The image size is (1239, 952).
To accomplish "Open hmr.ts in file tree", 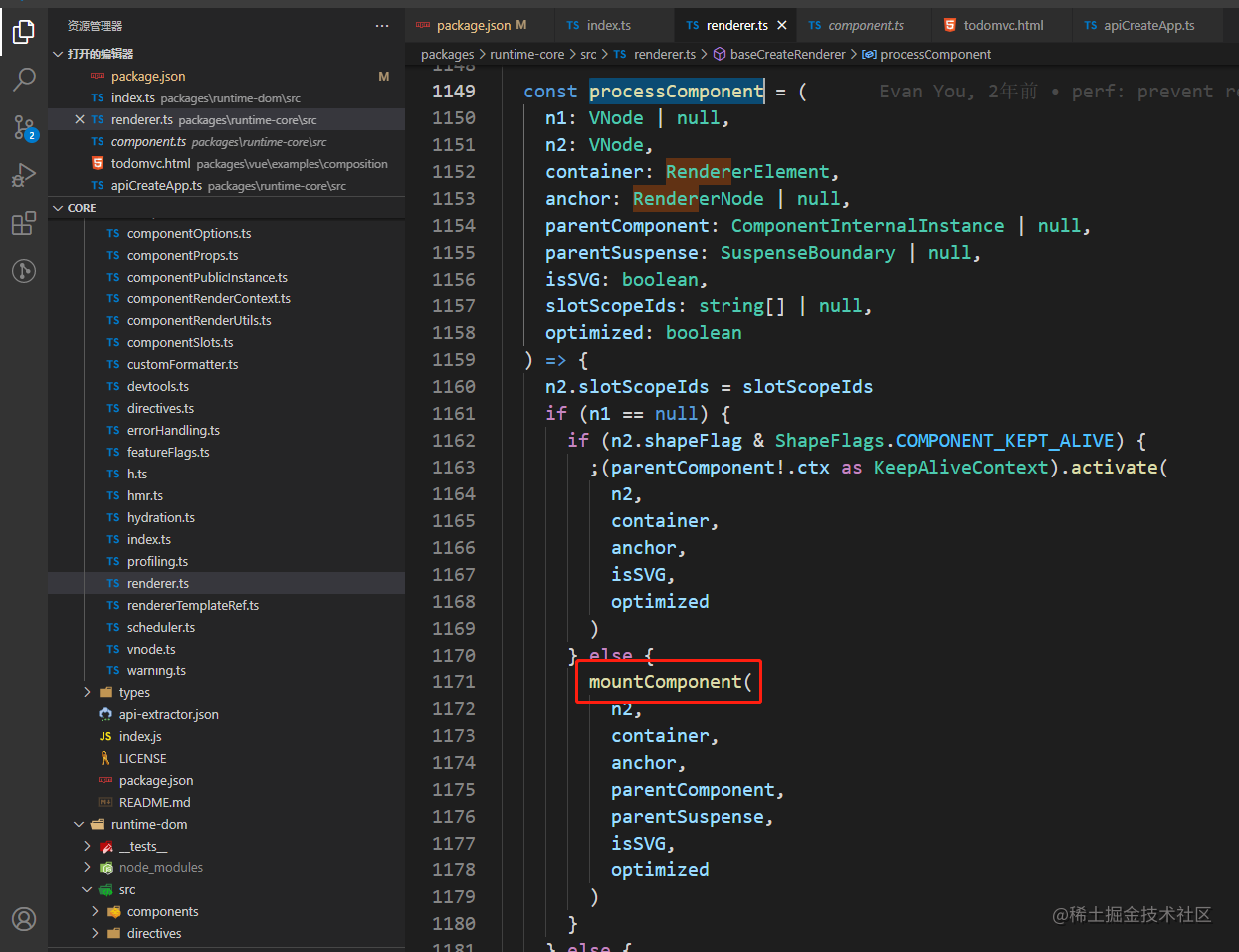I will (145, 495).
